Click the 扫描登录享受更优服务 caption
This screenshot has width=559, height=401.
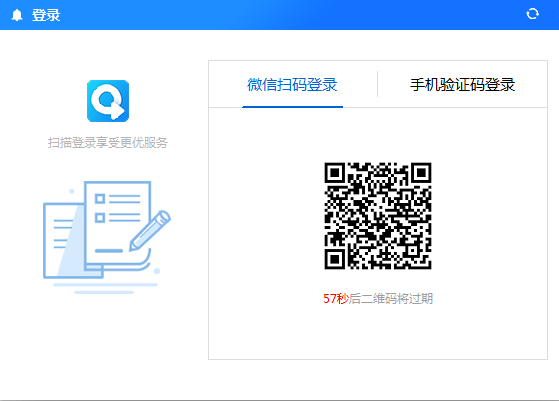point(108,143)
